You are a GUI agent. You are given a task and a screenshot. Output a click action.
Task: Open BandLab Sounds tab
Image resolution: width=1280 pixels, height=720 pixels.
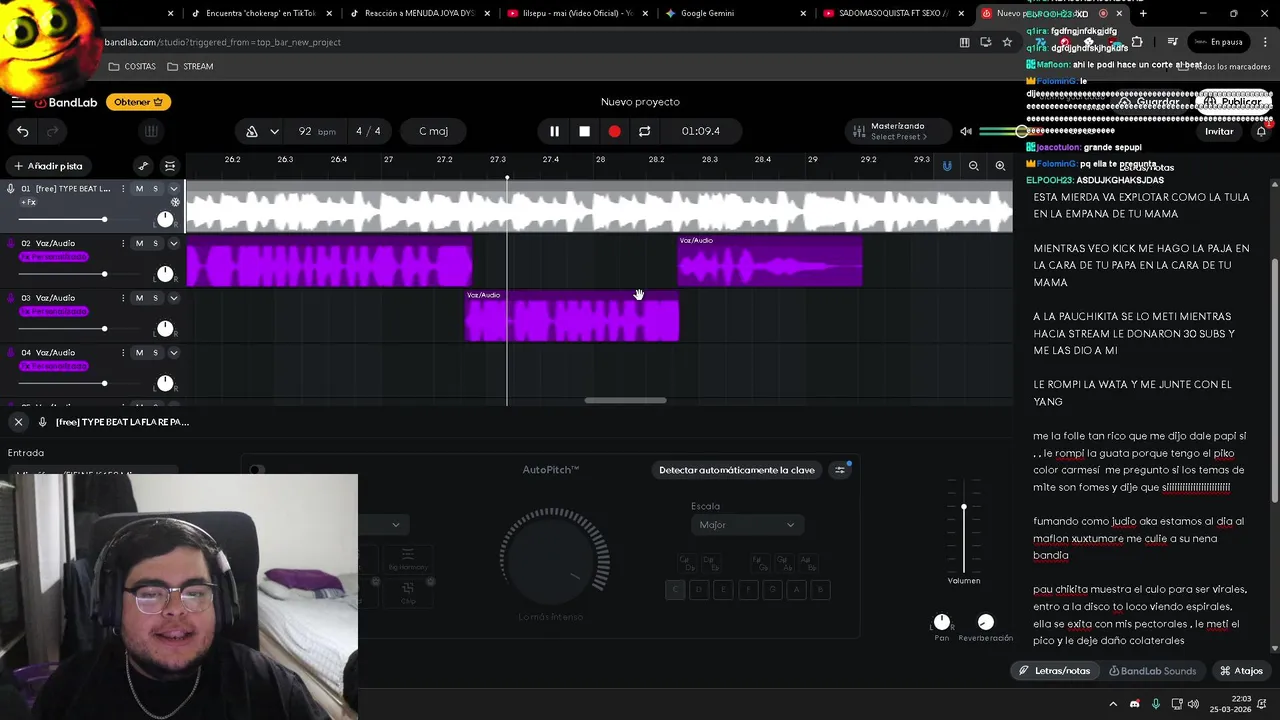click(x=1152, y=671)
